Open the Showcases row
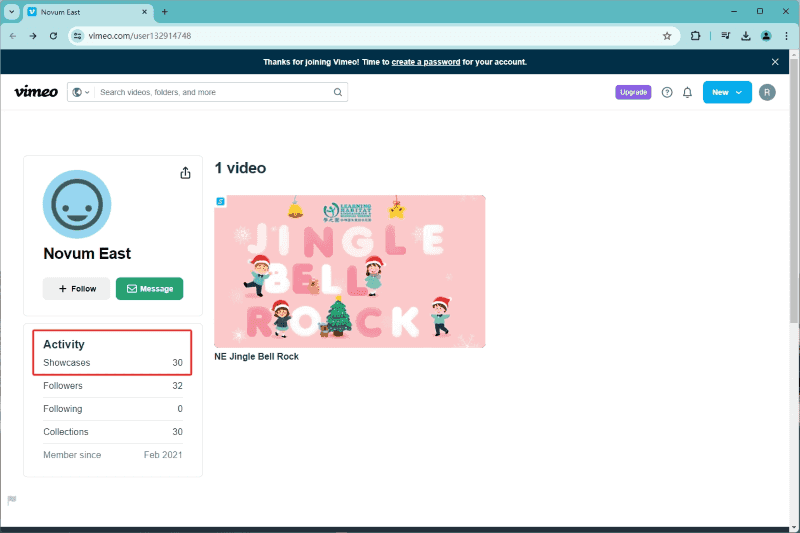The height and width of the screenshot is (533, 800). 113,363
